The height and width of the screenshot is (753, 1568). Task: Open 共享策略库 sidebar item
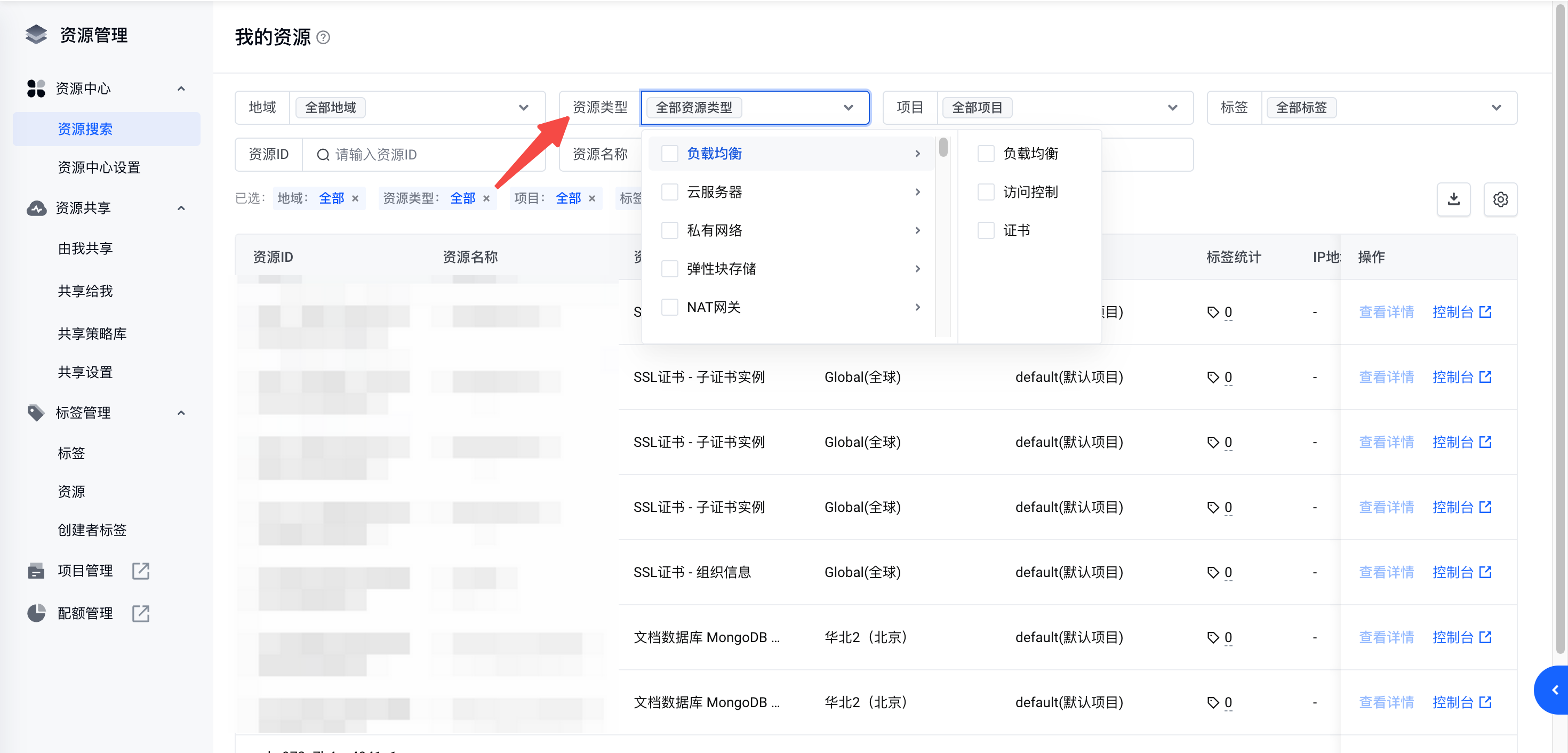click(x=92, y=334)
